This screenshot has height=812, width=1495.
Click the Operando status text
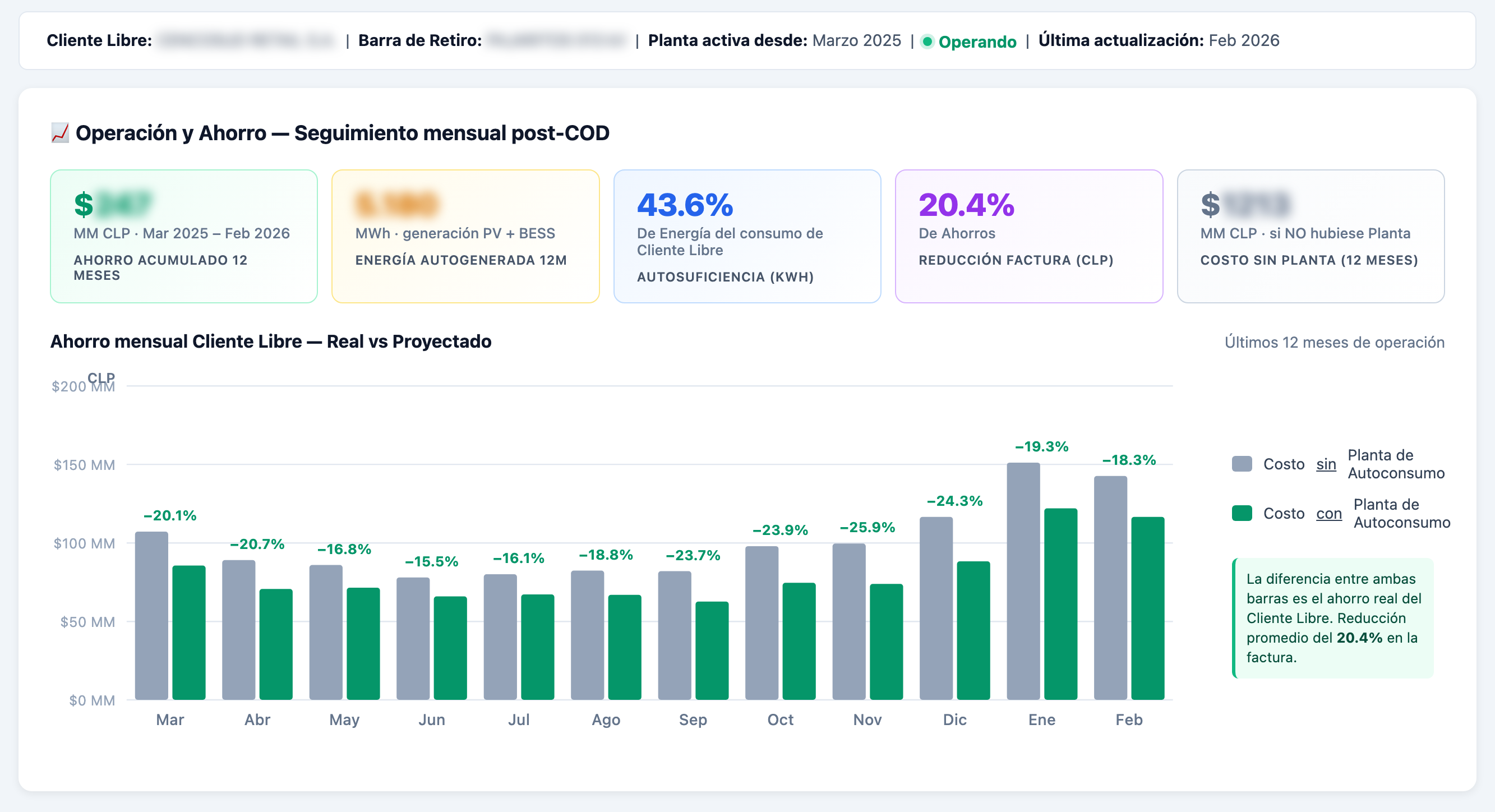(977, 41)
